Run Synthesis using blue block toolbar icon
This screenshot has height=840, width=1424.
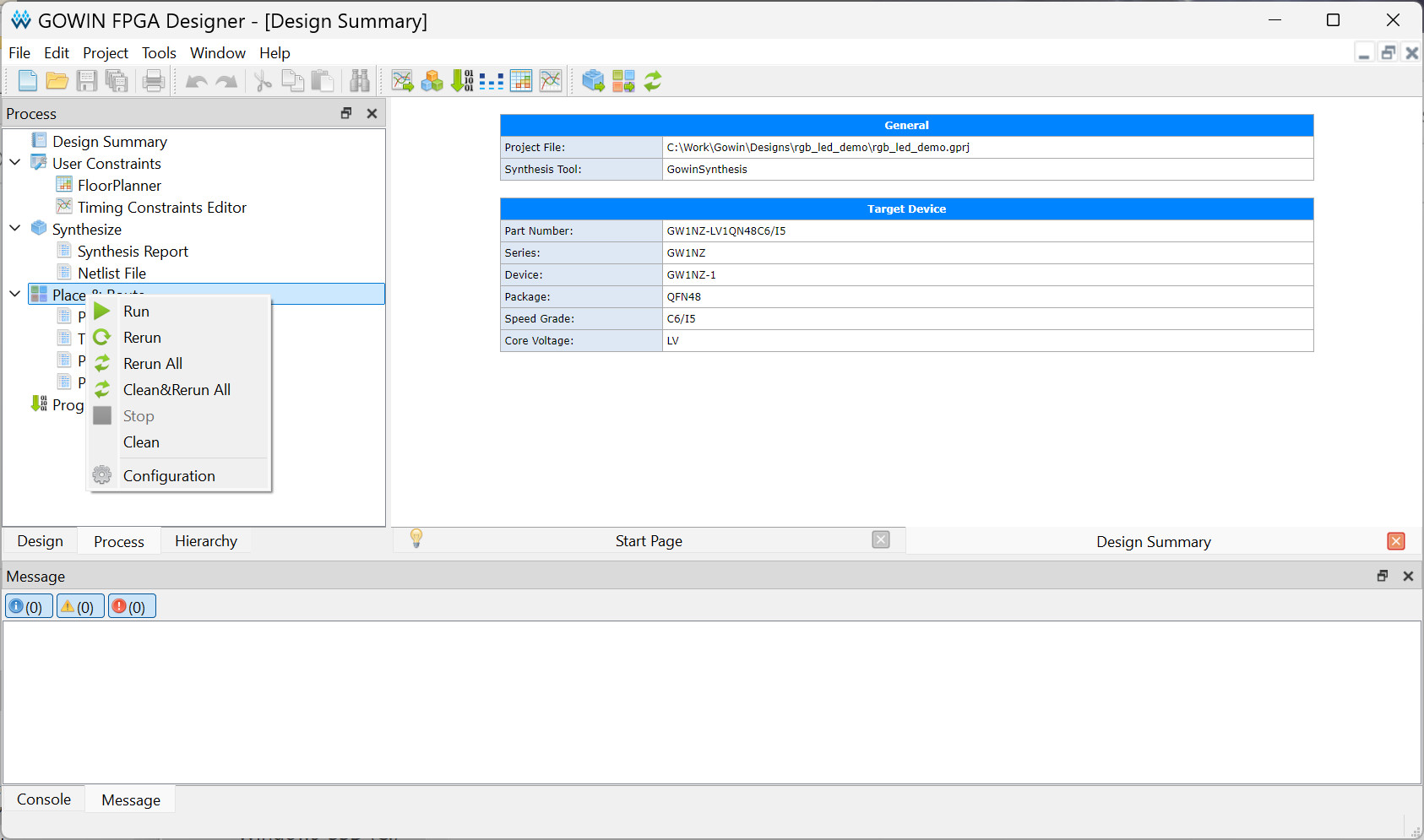594,81
